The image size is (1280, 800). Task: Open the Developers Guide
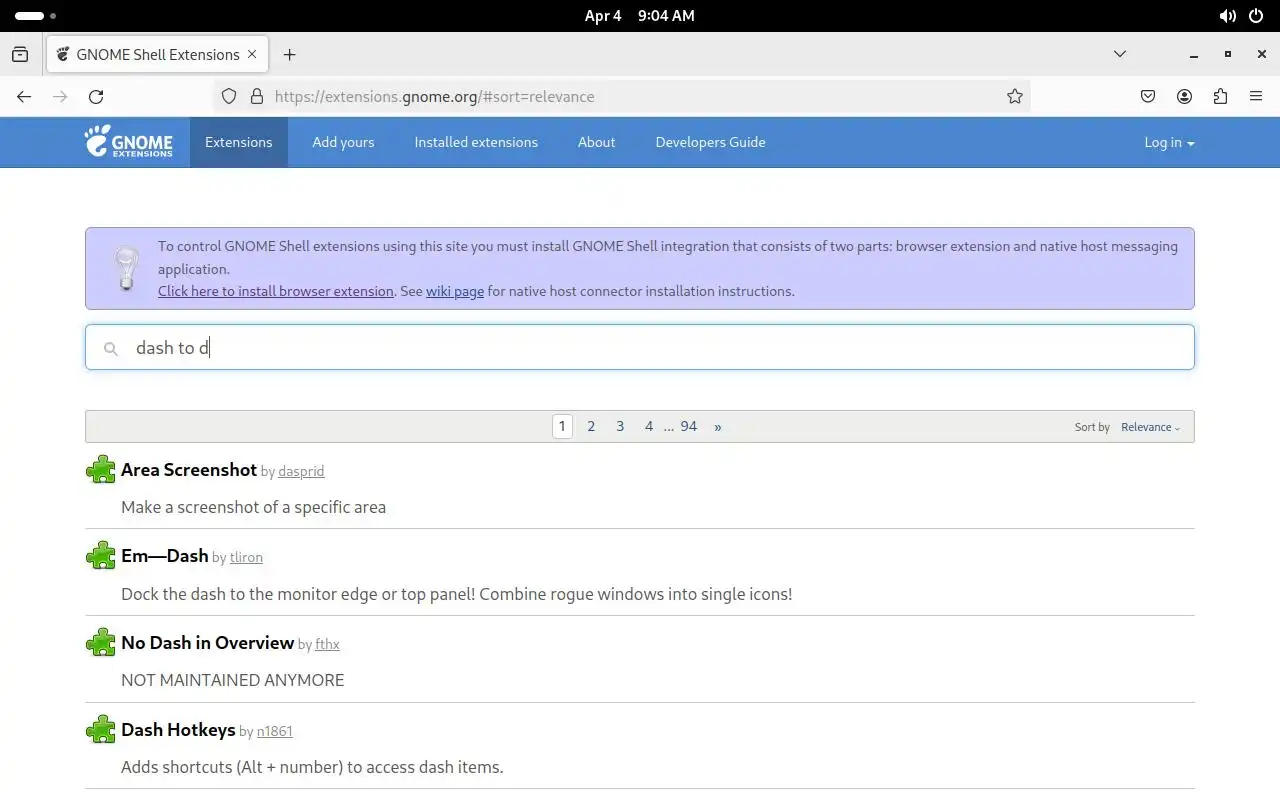[x=710, y=142]
